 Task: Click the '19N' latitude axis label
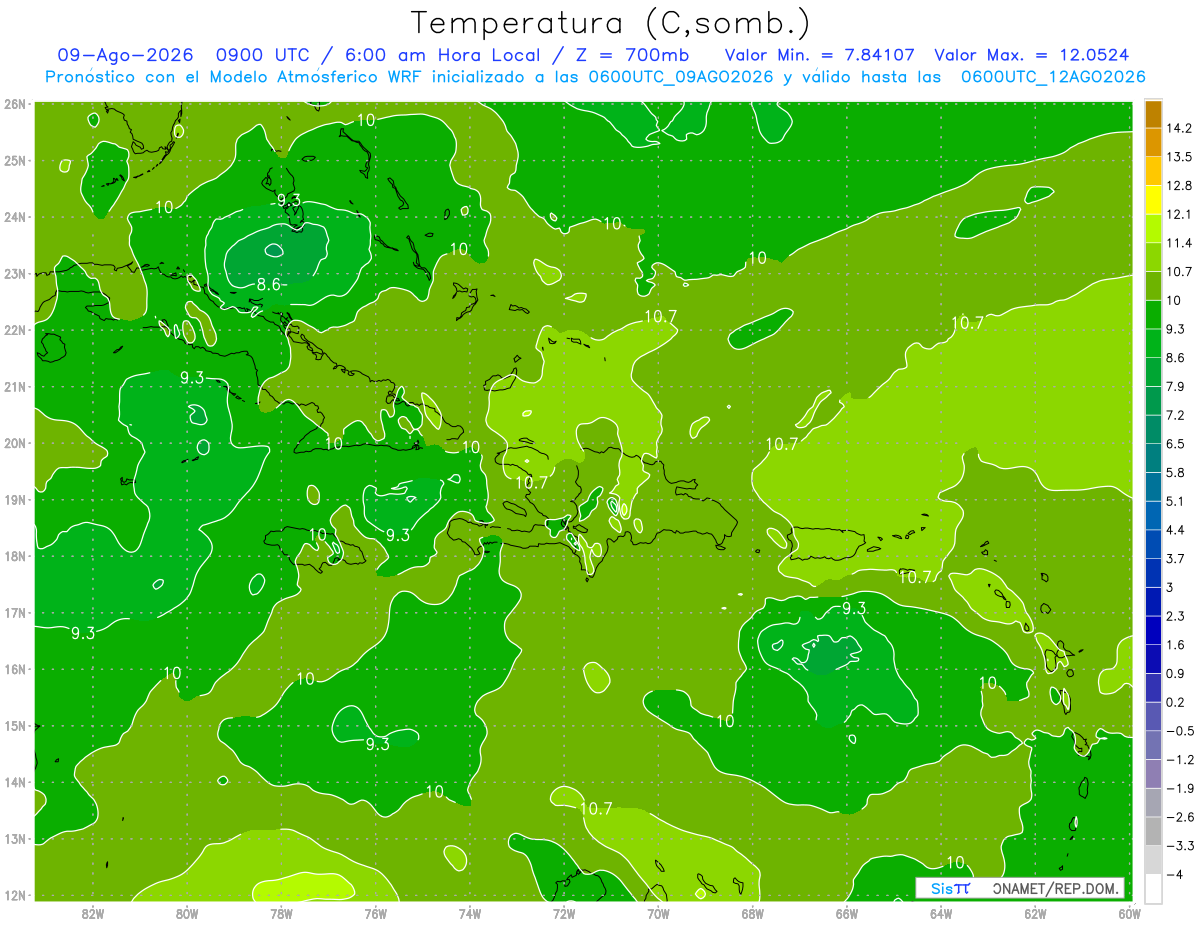14,500
